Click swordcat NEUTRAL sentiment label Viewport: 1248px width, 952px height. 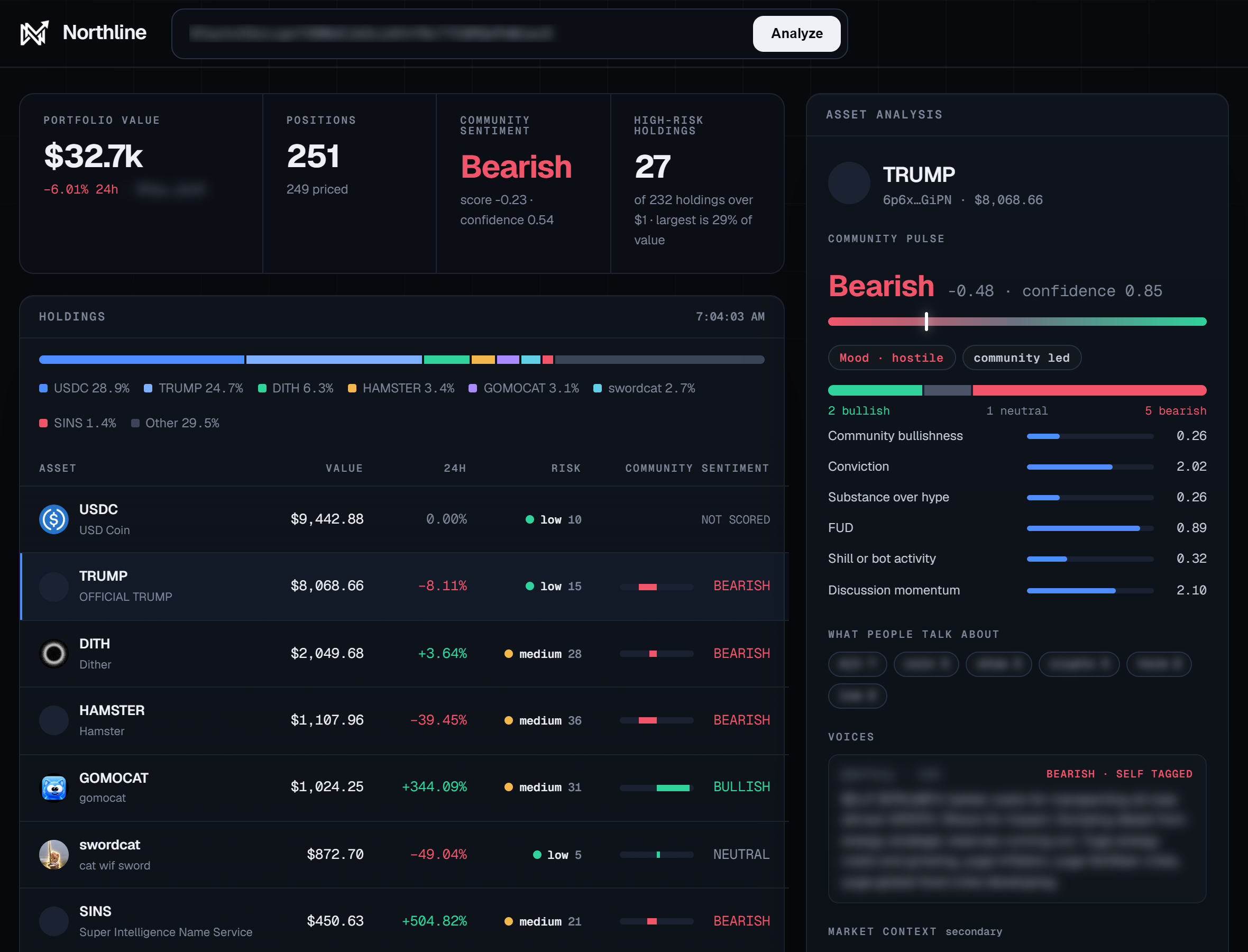pos(741,855)
